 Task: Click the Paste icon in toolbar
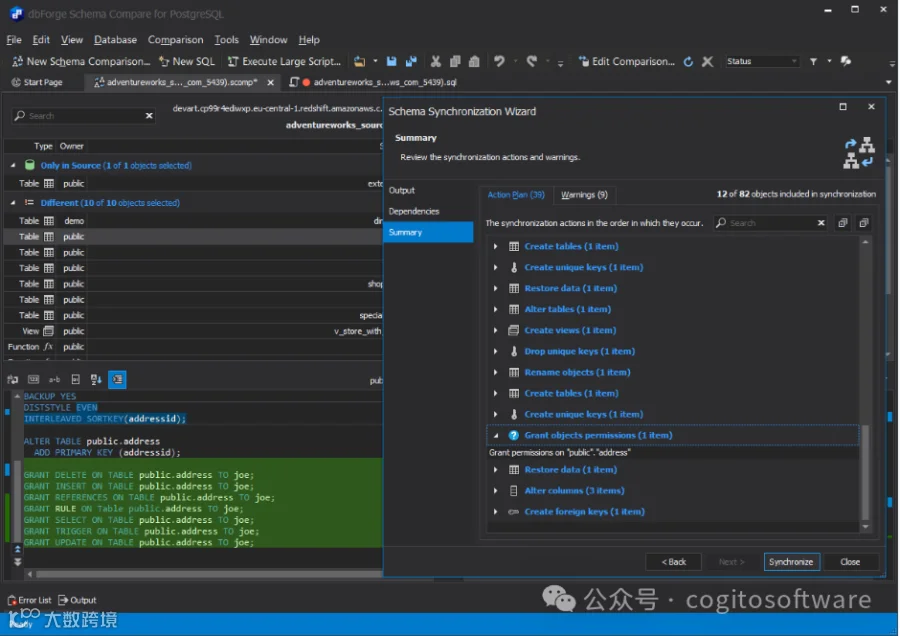474,61
